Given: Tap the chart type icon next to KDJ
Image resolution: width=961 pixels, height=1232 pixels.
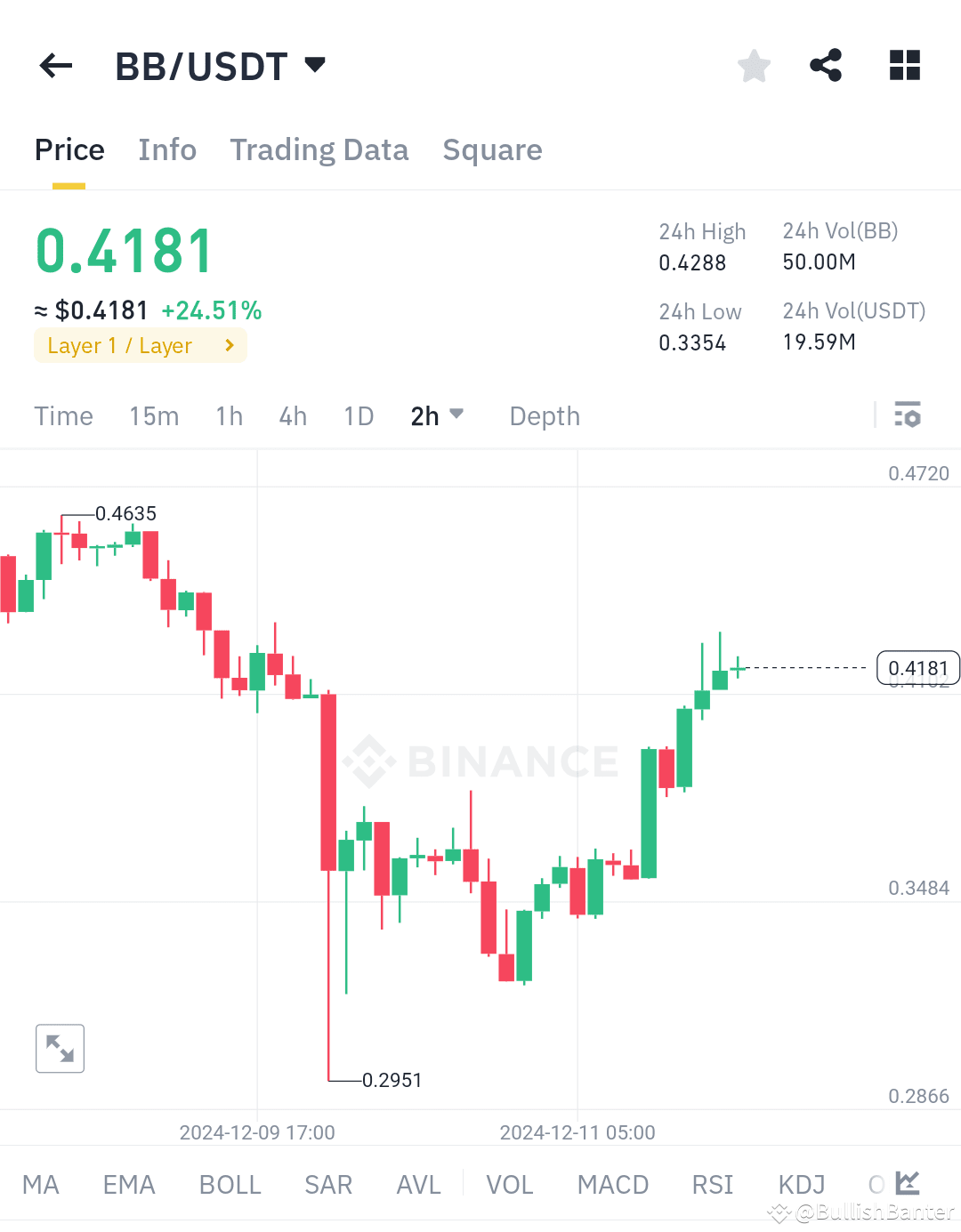Looking at the screenshot, I should coord(907,1182).
